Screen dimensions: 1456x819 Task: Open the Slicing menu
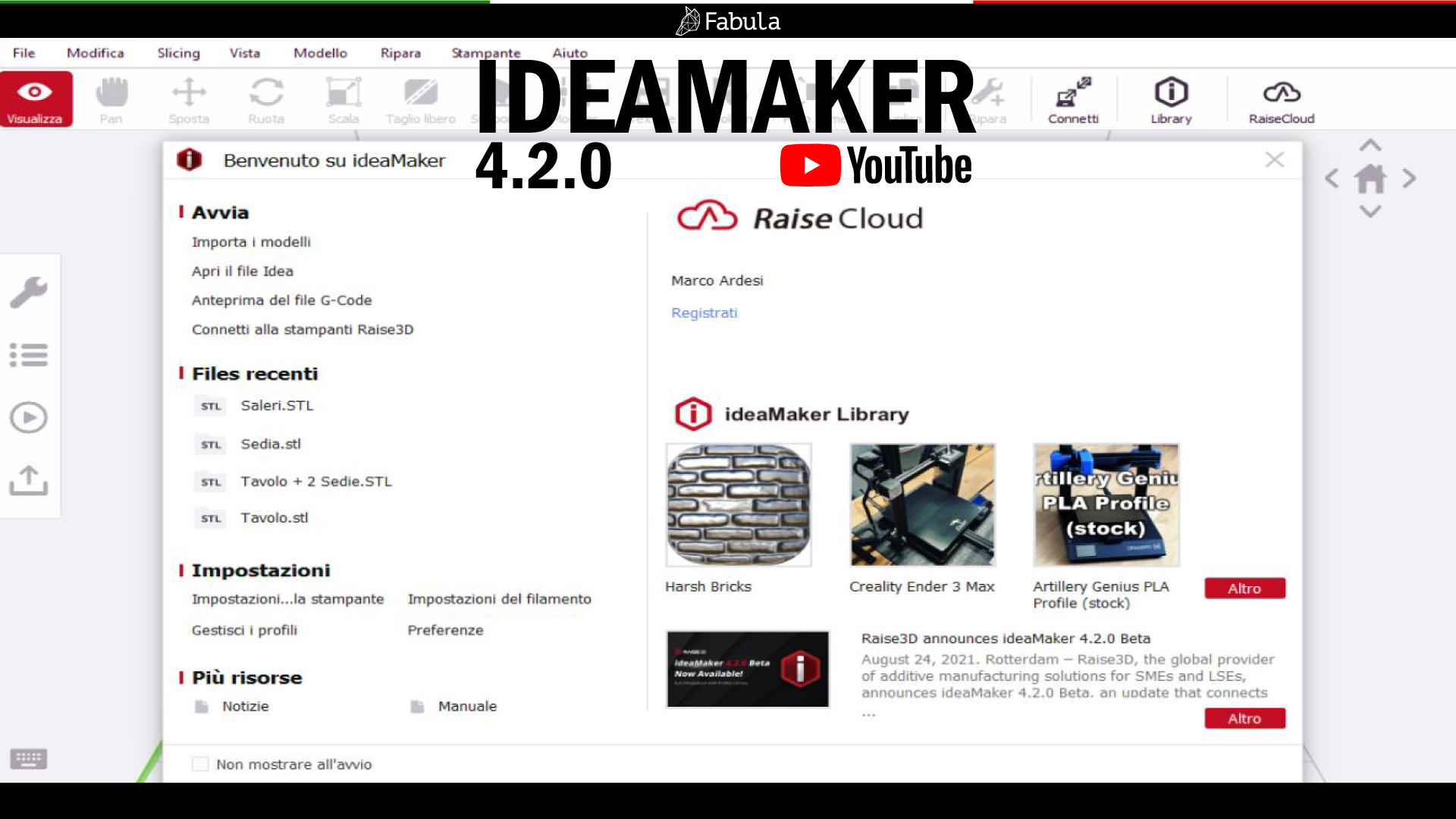[179, 53]
